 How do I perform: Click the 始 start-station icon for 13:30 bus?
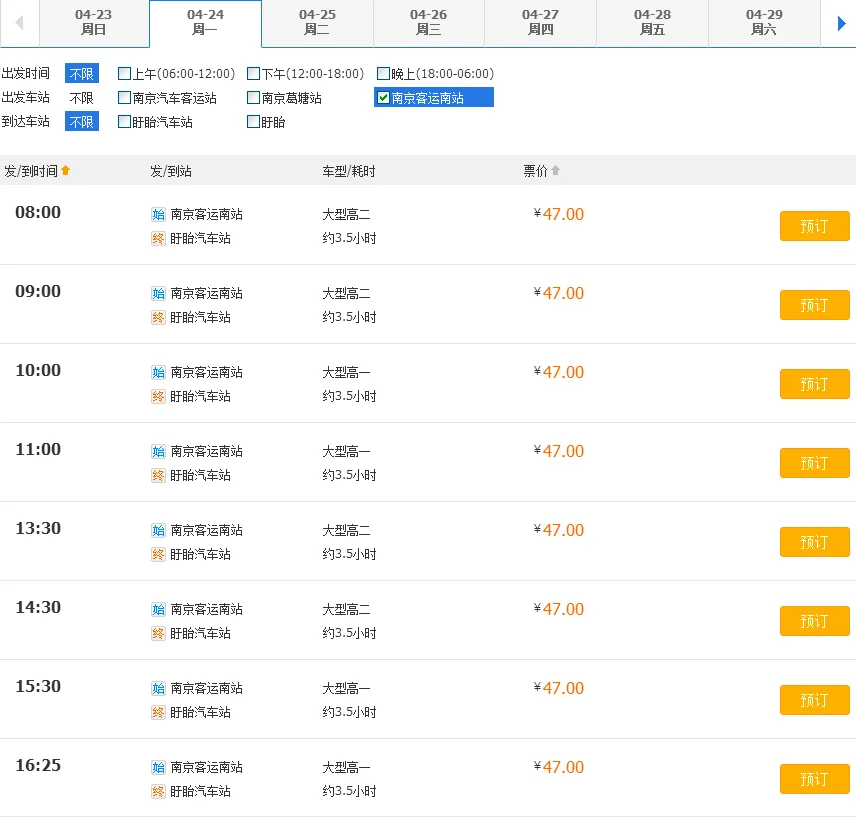pyautogui.click(x=158, y=530)
